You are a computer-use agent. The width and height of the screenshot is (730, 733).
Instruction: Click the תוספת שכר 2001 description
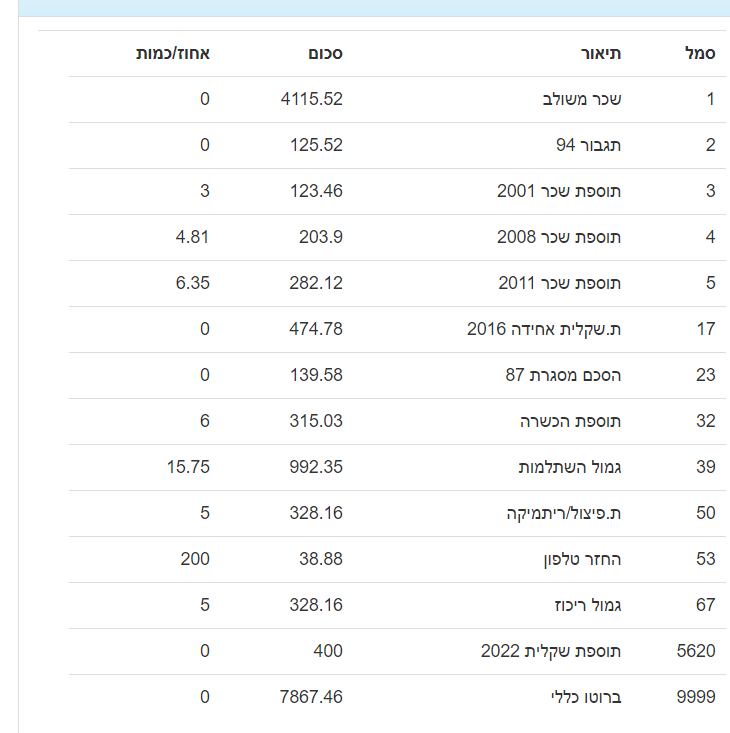pos(559,191)
